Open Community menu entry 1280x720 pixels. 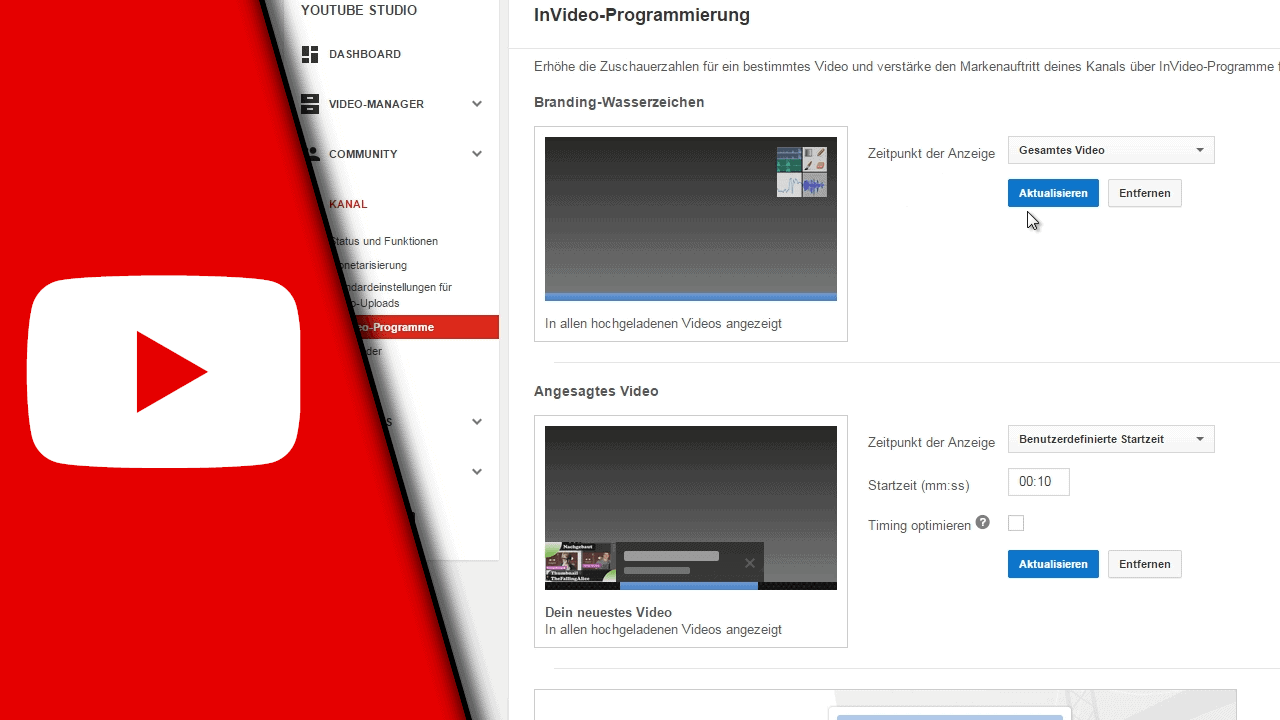[363, 154]
